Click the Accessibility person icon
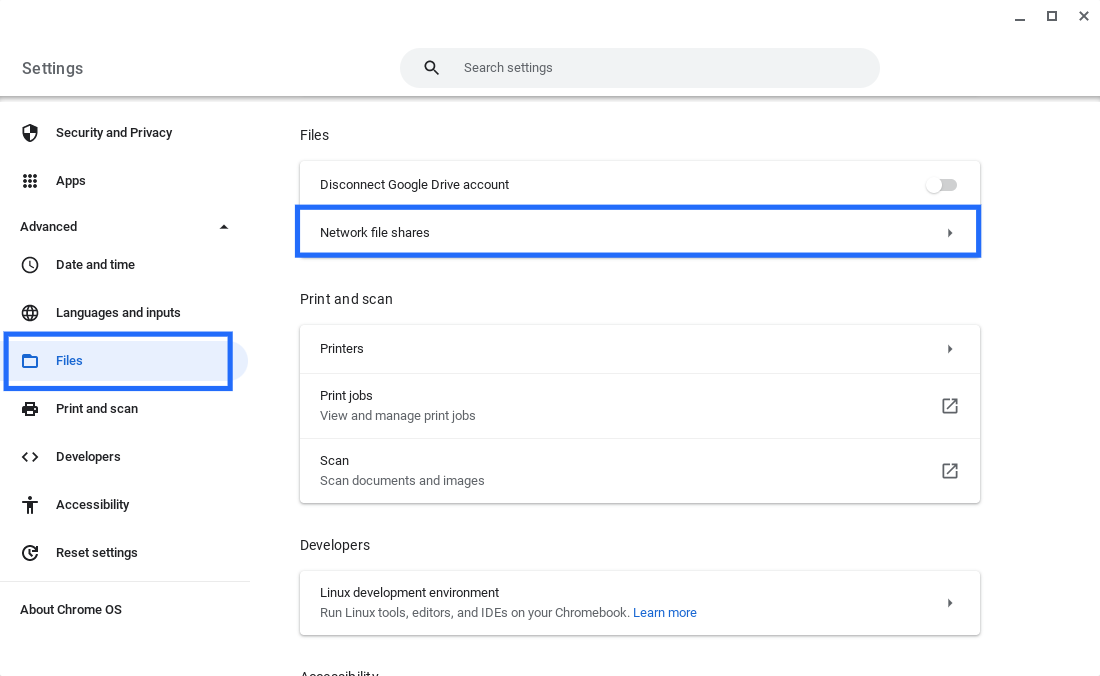This screenshot has width=1100, height=676. pyautogui.click(x=30, y=505)
